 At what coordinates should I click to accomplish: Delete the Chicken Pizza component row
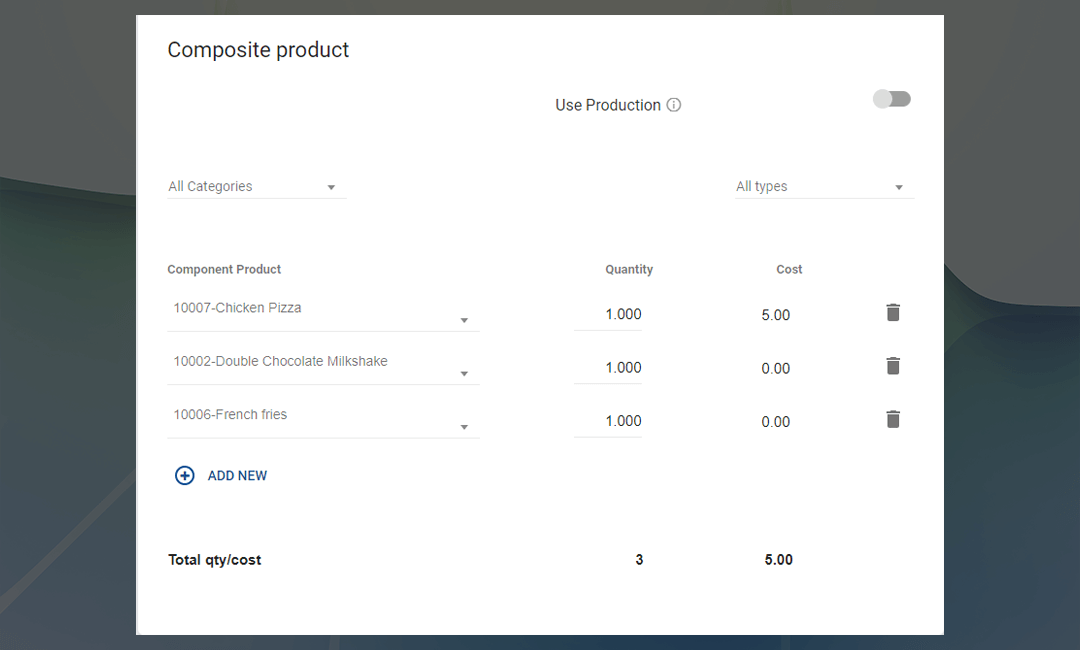893,313
